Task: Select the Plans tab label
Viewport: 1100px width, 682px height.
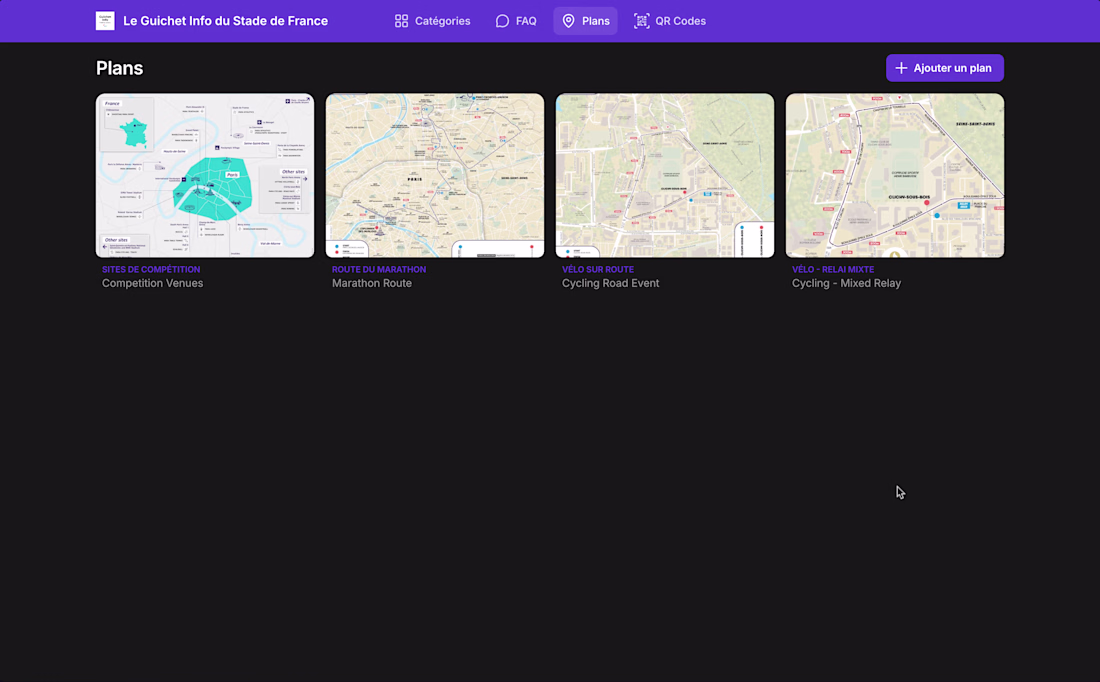Action: click(596, 21)
